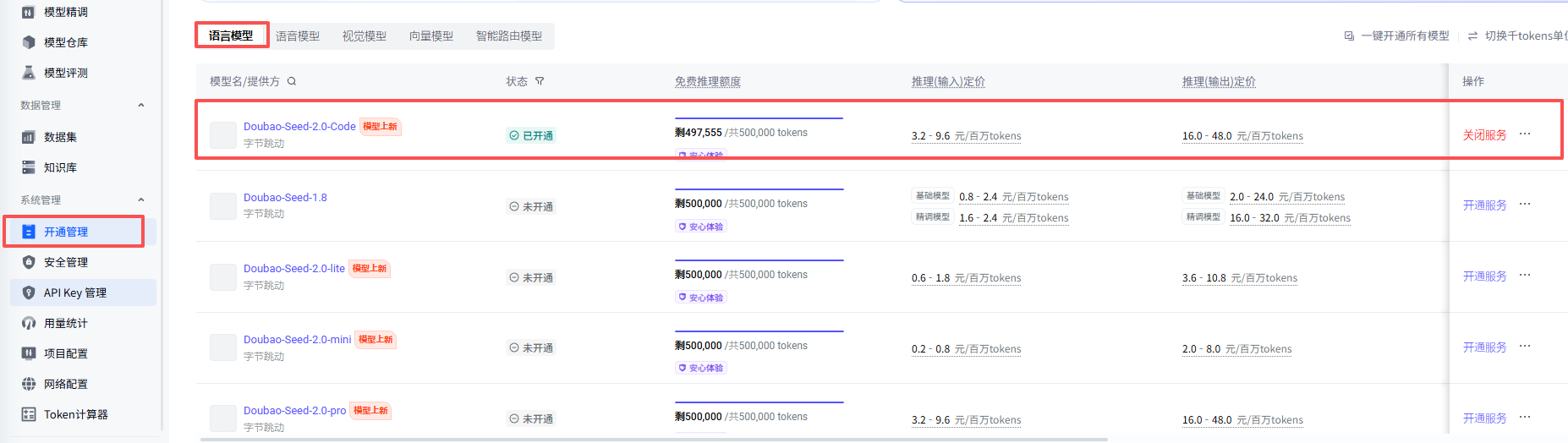Click 开通服务 for Doubao-Seed-2.0-mini
1568x443 pixels.
tap(1484, 347)
